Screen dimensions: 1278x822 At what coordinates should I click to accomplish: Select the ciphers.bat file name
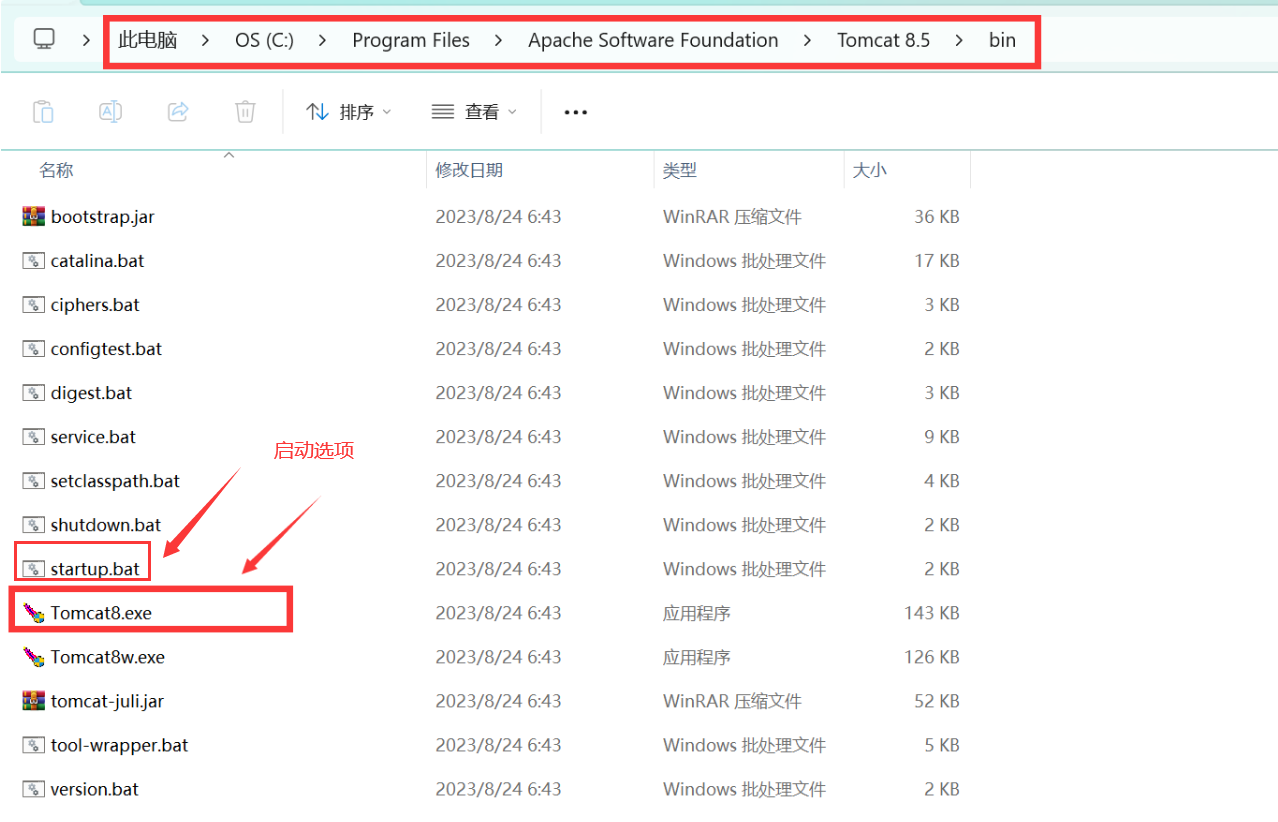[x=95, y=304]
